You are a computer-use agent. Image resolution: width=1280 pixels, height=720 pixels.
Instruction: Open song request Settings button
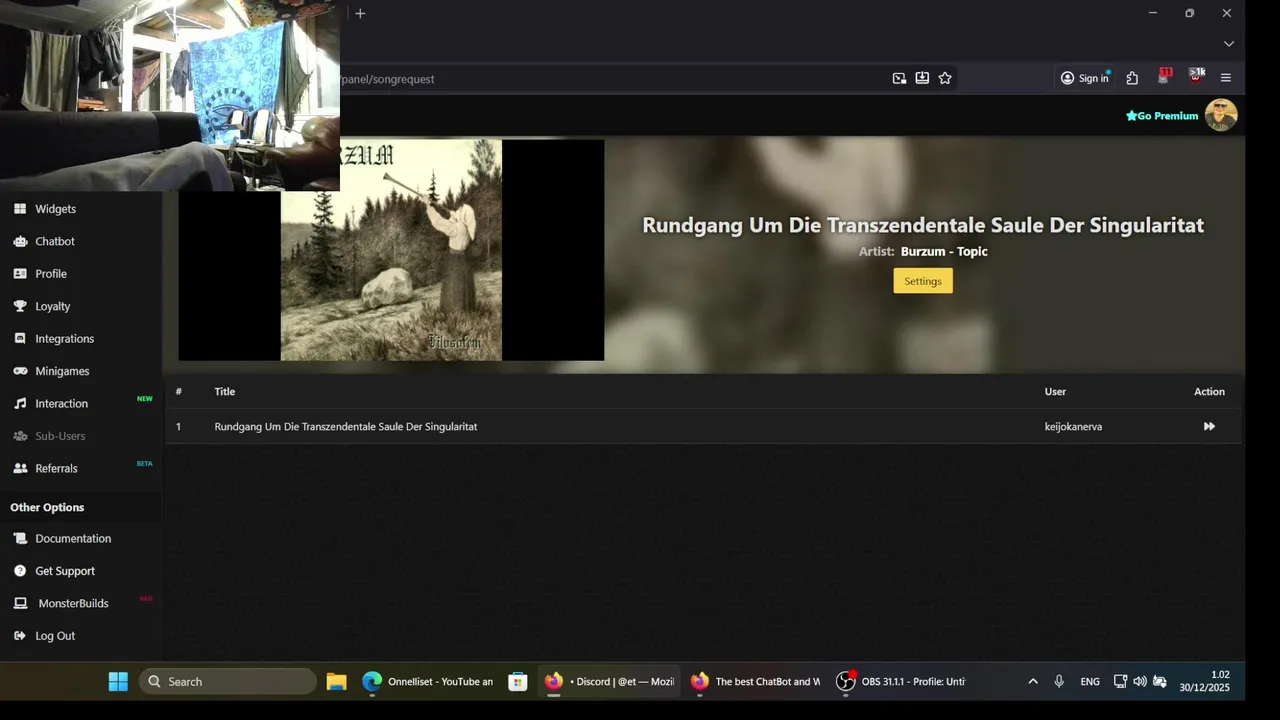point(923,281)
